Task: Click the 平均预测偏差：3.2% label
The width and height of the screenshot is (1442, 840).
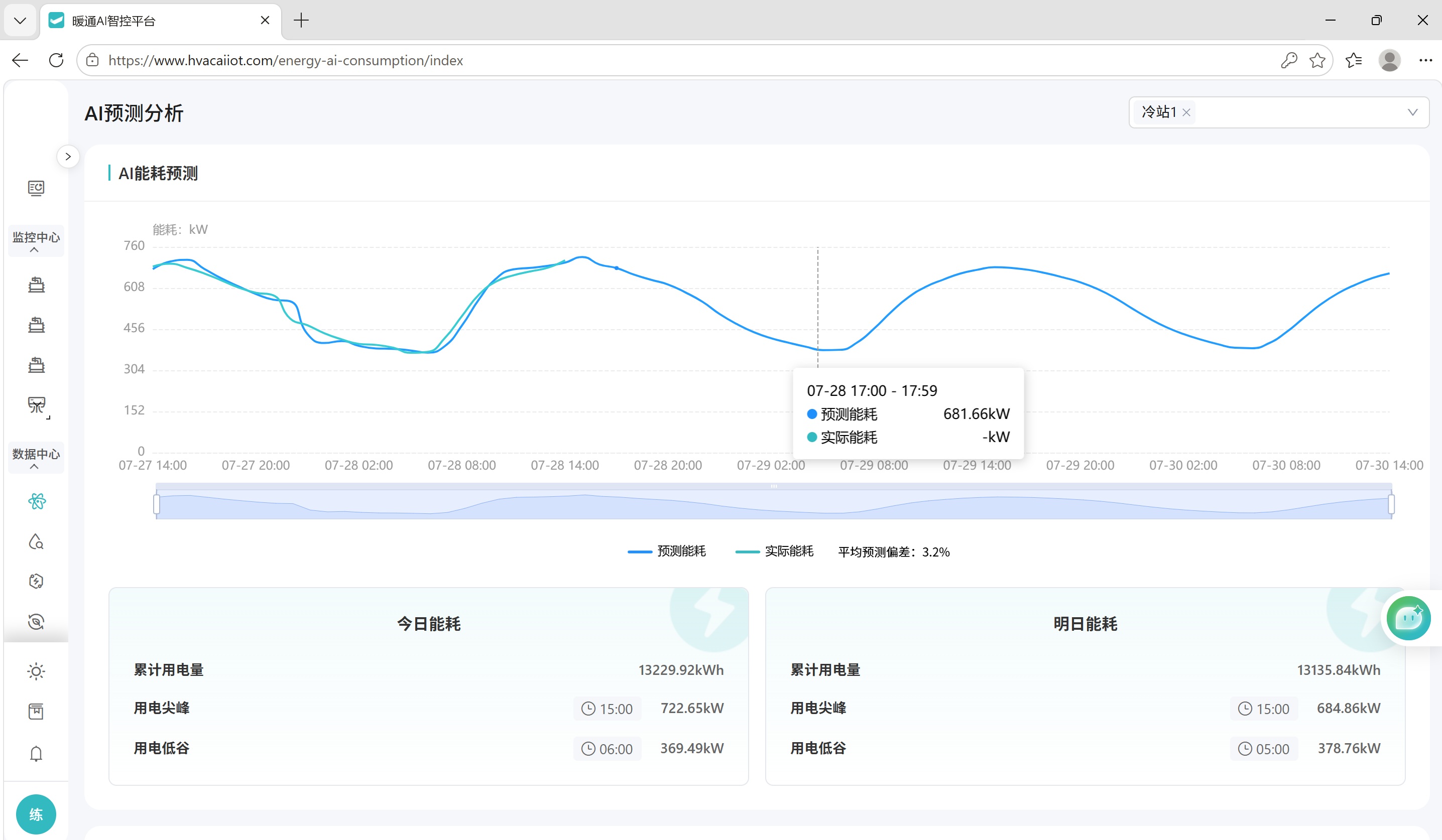Action: pos(894,552)
